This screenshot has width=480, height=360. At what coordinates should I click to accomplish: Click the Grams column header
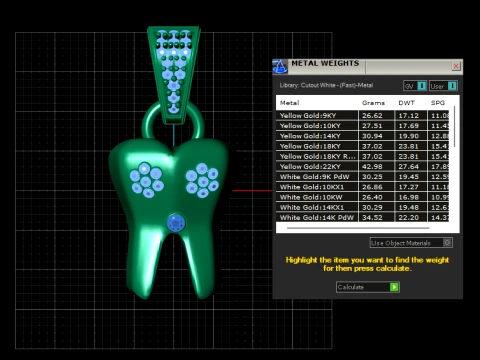(x=373, y=103)
